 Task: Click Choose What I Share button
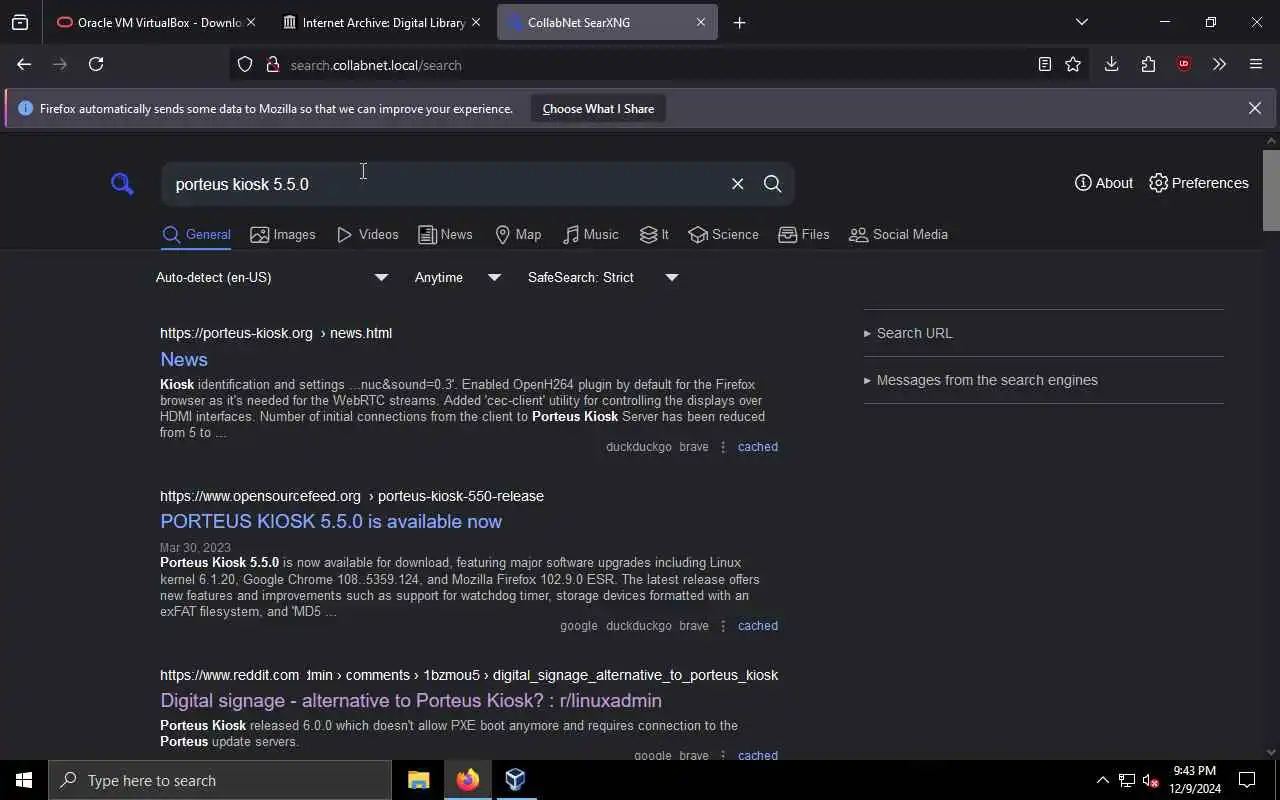[x=598, y=108]
